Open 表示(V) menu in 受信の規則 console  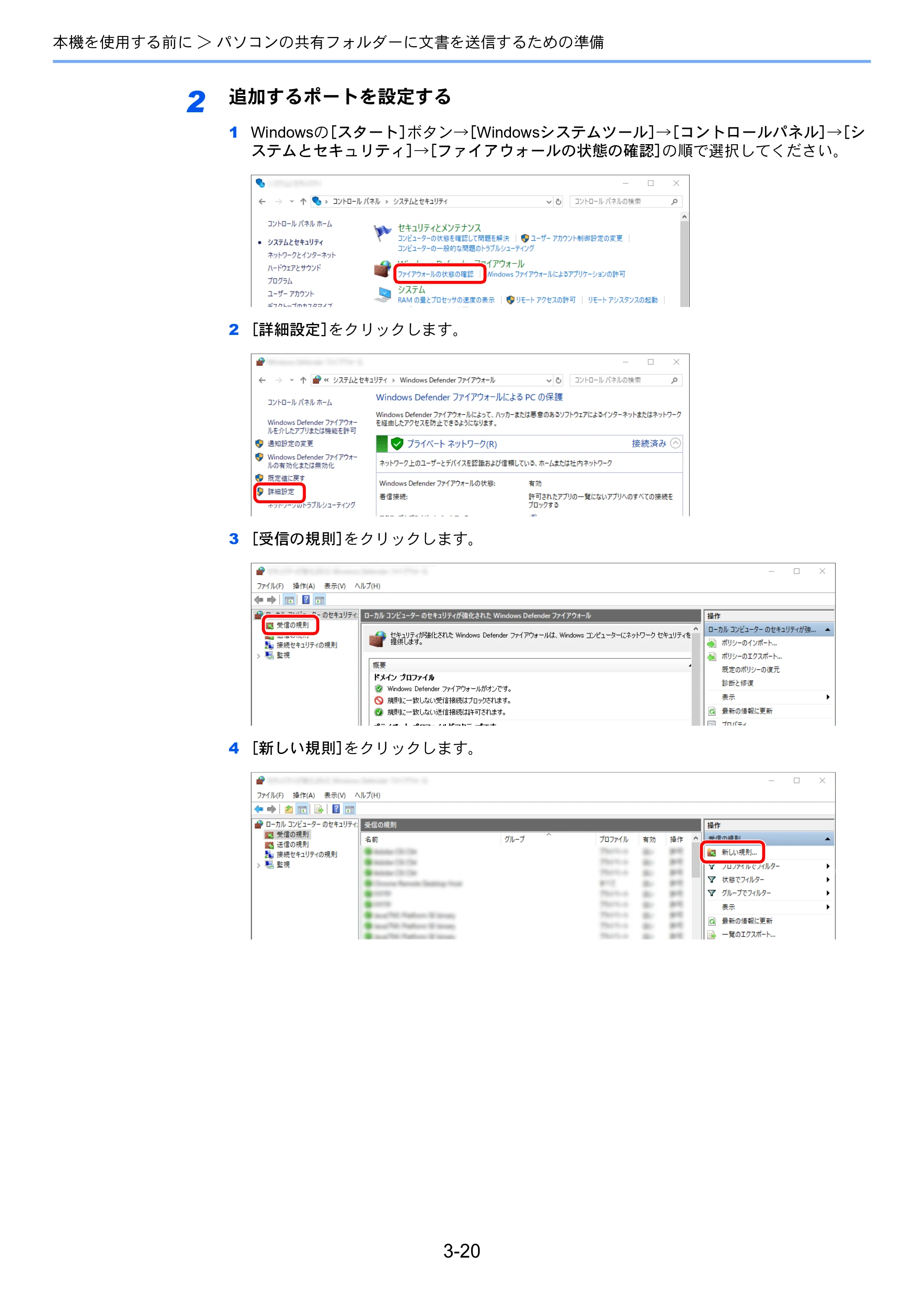tap(335, 795)
